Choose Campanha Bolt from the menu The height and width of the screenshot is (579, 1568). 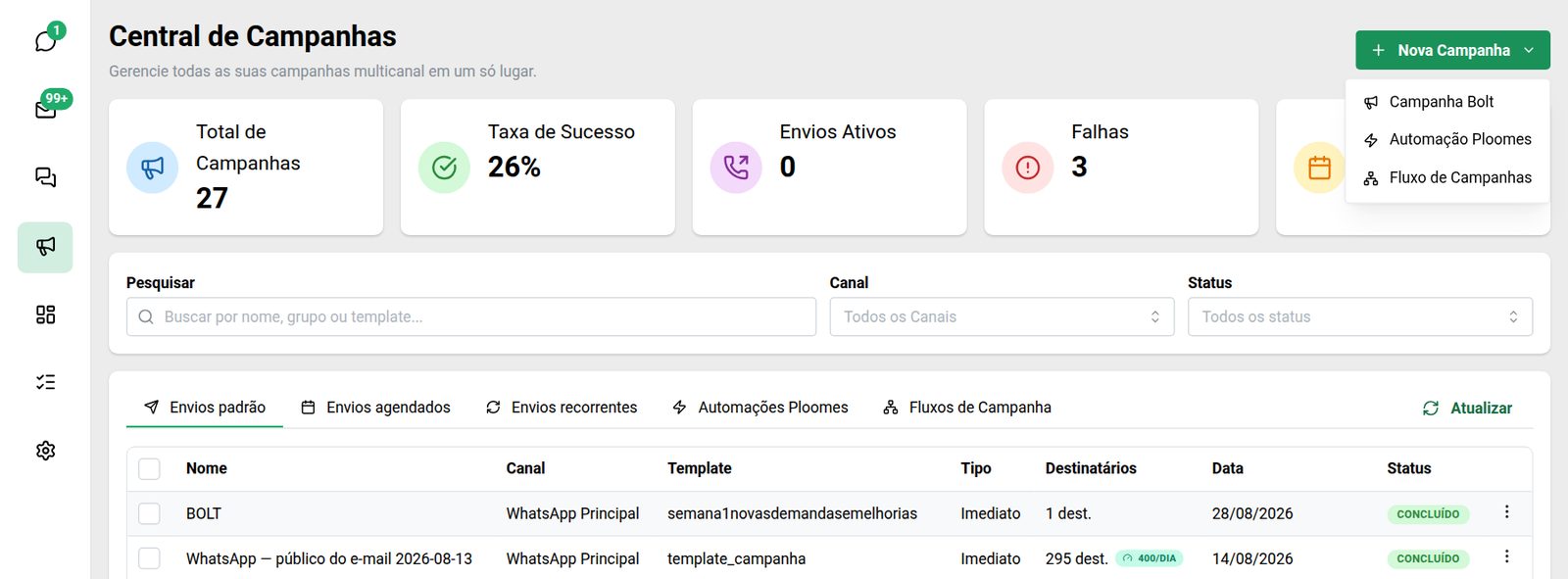click(1447, 102)
